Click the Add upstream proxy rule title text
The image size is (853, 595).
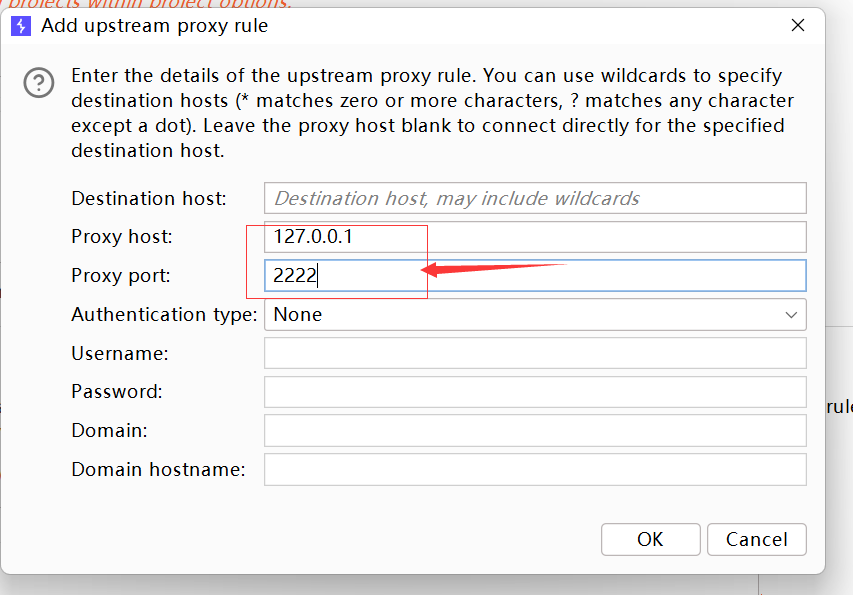154,26
